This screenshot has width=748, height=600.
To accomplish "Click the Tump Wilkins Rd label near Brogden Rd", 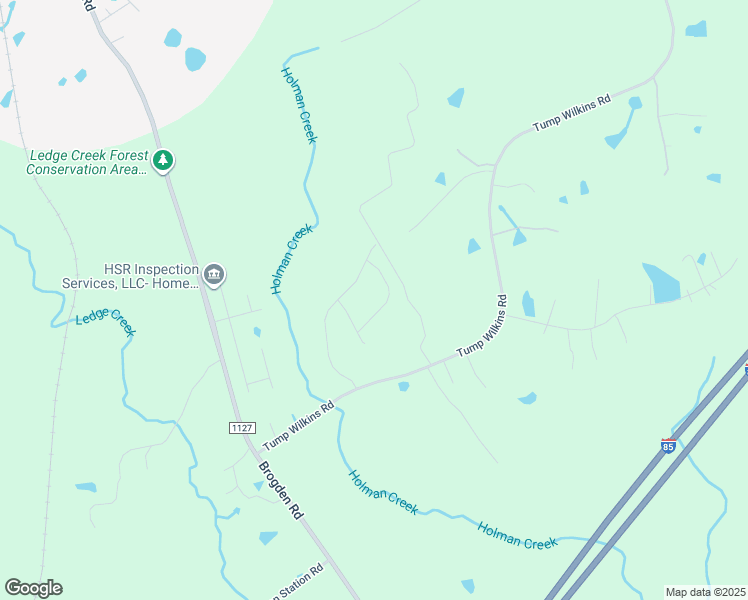I will (299, 426).
